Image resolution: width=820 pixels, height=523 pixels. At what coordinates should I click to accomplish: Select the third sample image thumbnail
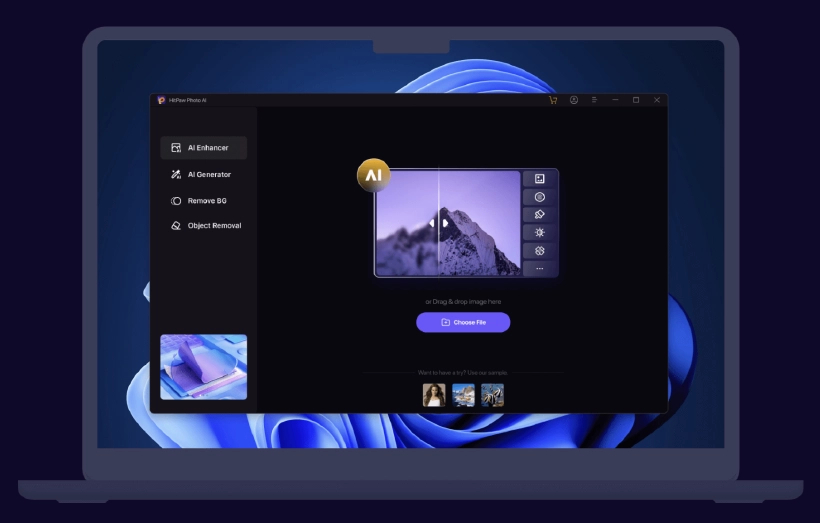[492, 395]
